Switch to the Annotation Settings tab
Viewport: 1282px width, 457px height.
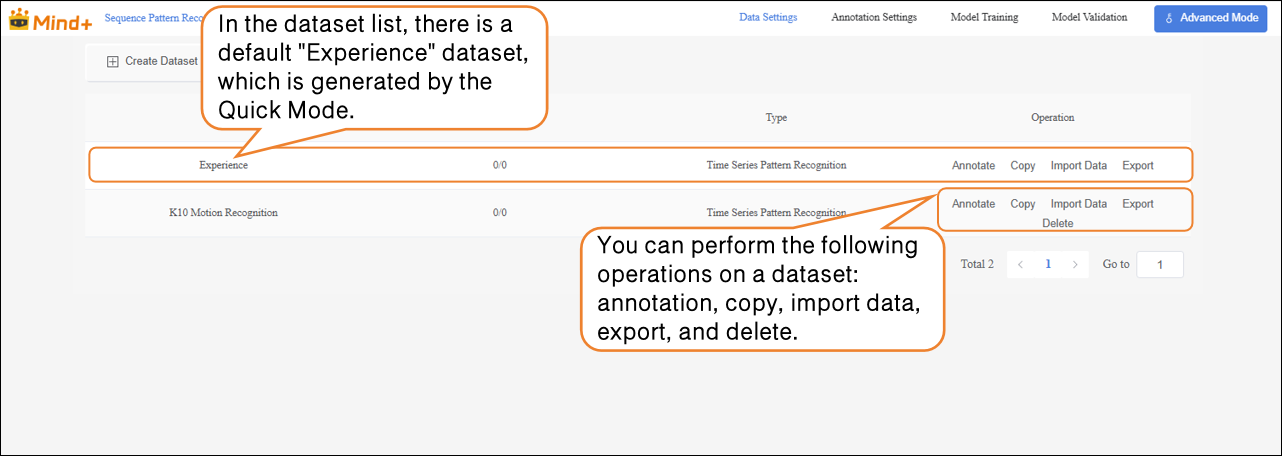point(874,17)
